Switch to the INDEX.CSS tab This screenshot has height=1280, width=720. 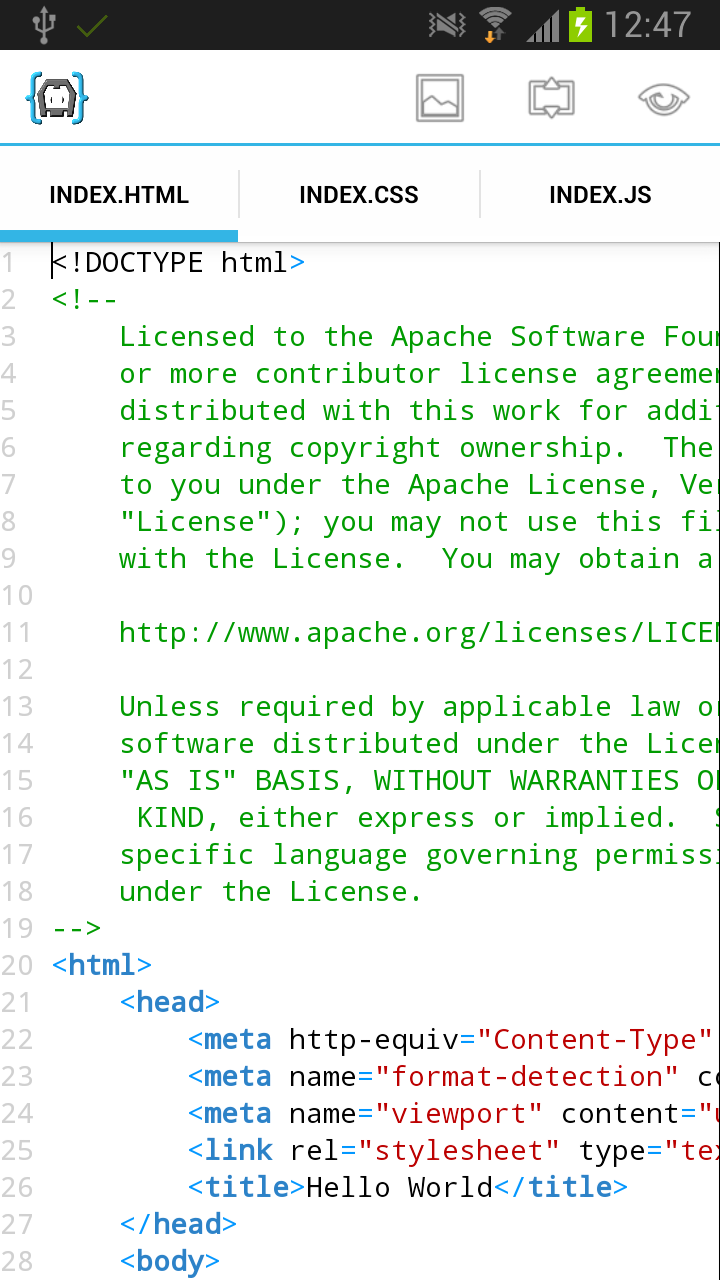tap(359, 195)
